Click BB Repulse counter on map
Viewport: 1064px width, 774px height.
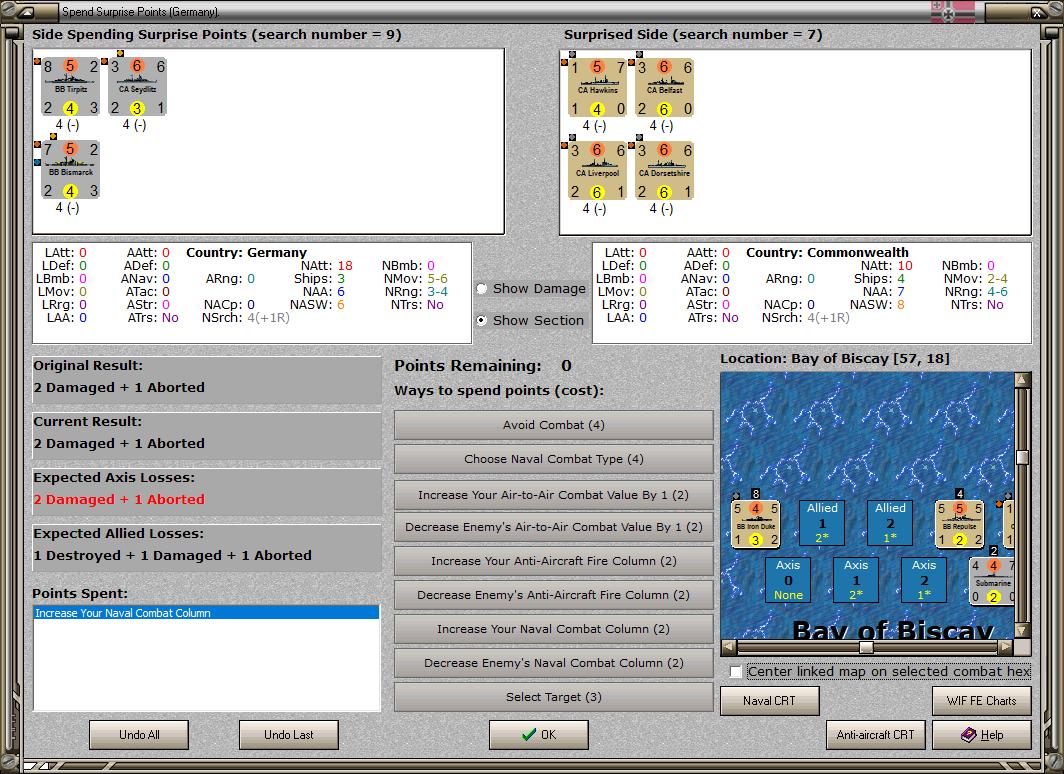point(960,524)
